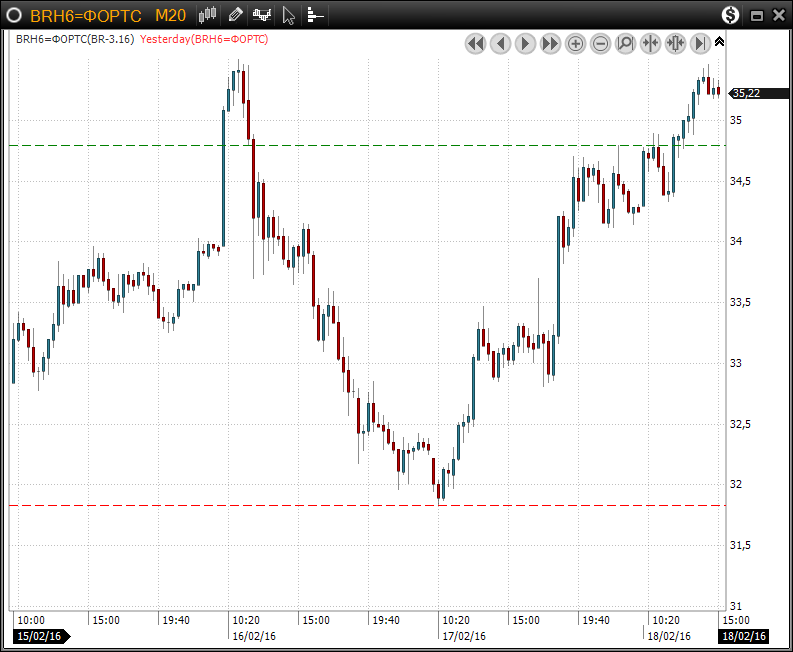Click the dollar sign icon in title bar
Screen dimensions: 793x652
731,15
